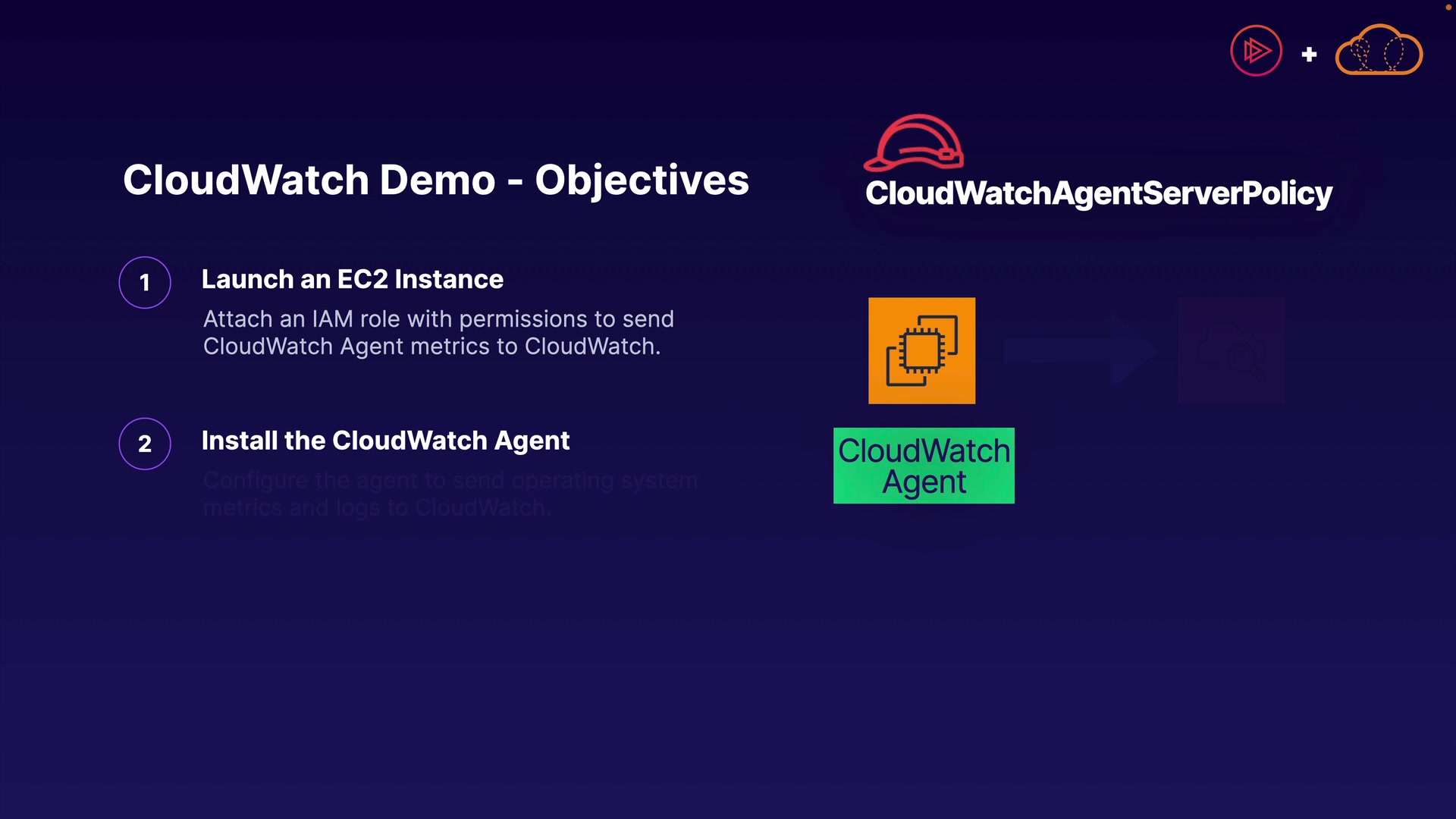Image resolution: width=1456 pixels, height=819 pixels.
Task: Click the Launch an EC2 Instance heading
Action: click(352, 279)
